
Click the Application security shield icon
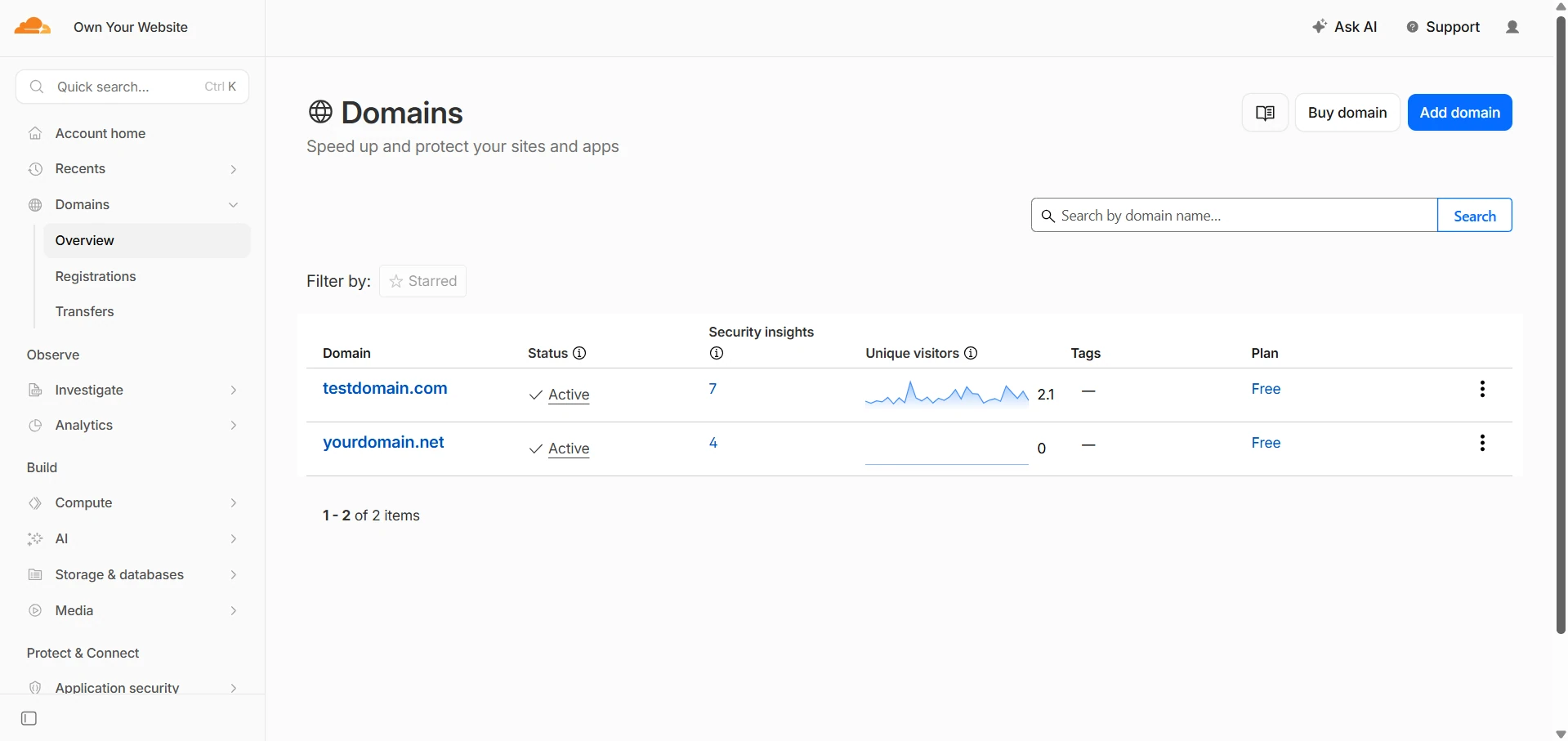[x=35, y=688]
